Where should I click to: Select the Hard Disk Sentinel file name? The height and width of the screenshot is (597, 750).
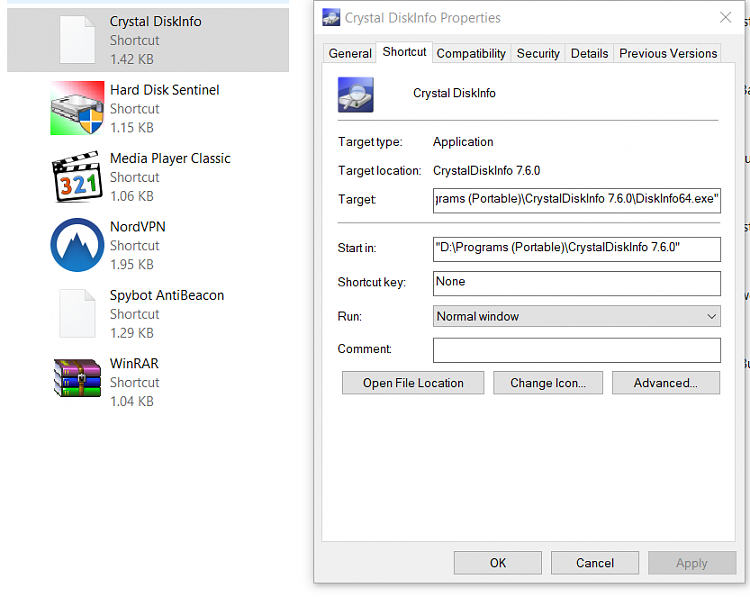[165, 90]
